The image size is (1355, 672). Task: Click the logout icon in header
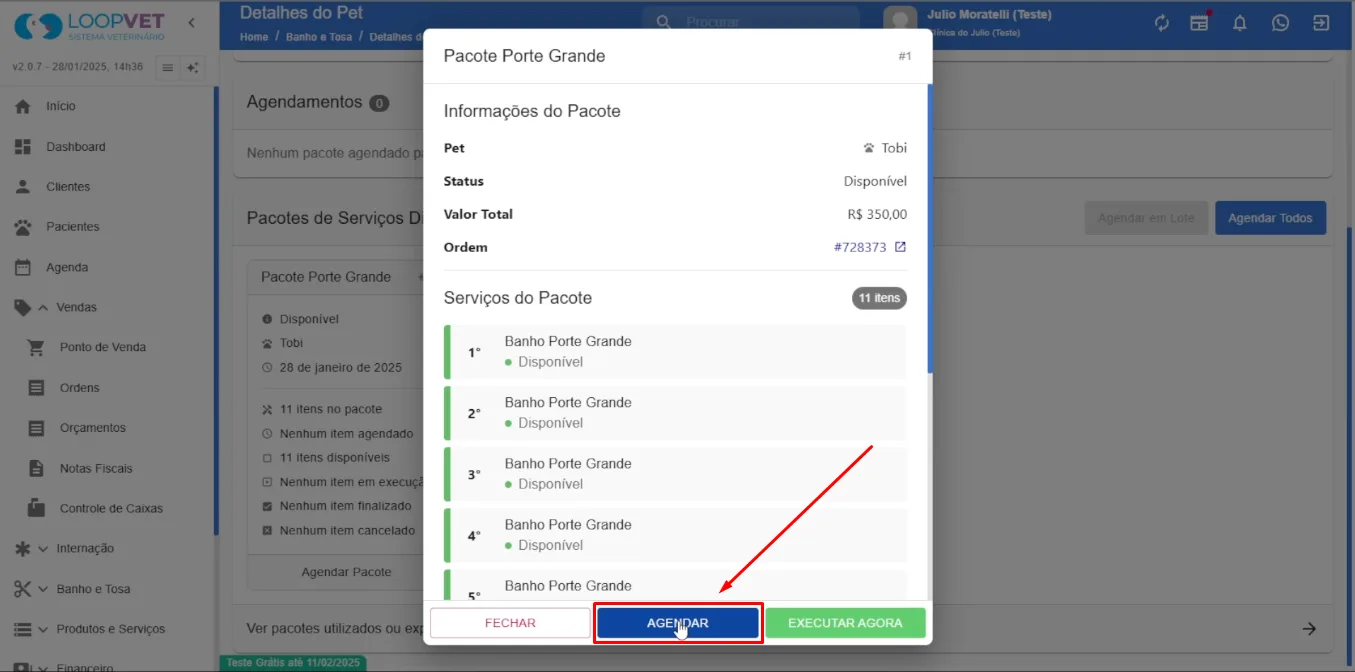[x=1321, y=23]
